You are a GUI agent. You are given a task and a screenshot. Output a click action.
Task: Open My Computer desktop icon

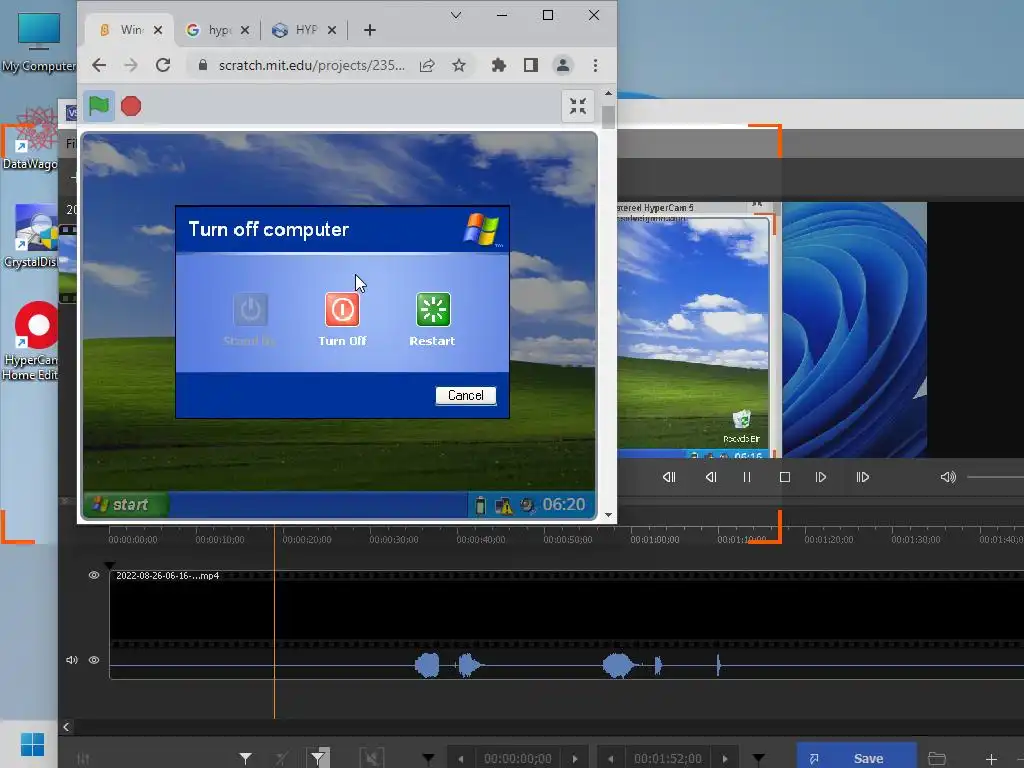click(x=39, y=40)
